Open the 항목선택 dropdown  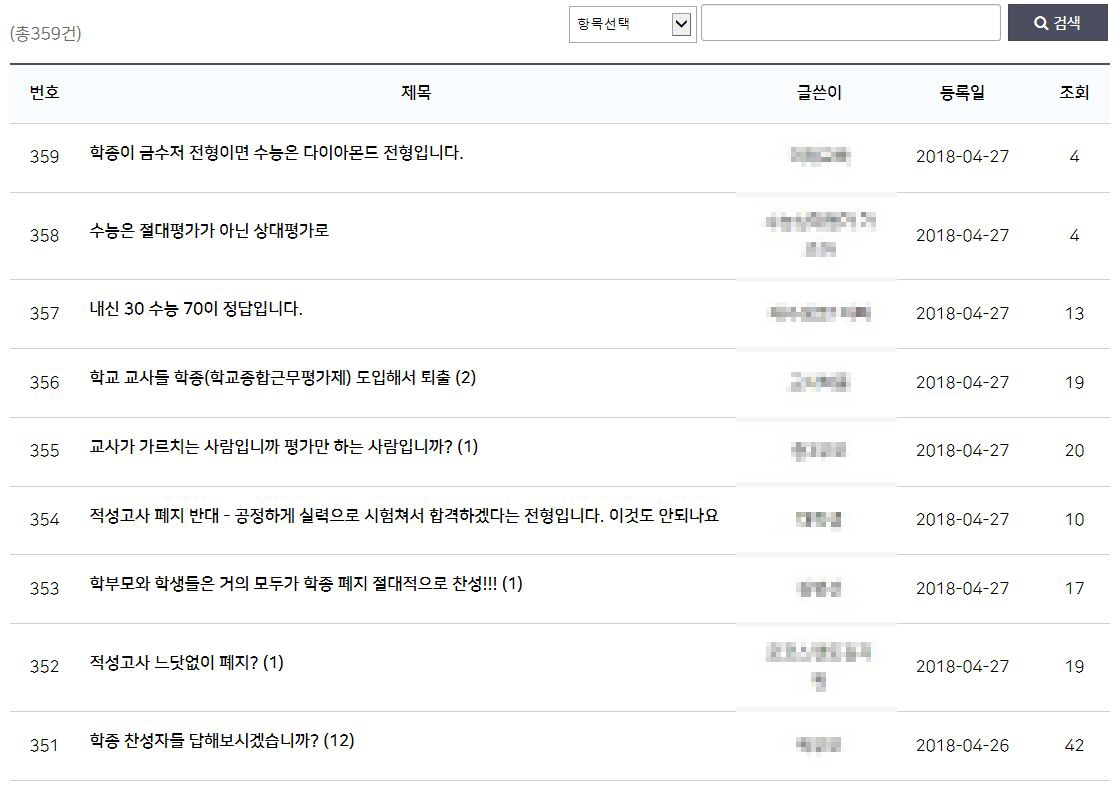pyautogui.click(x=631, y=24)
